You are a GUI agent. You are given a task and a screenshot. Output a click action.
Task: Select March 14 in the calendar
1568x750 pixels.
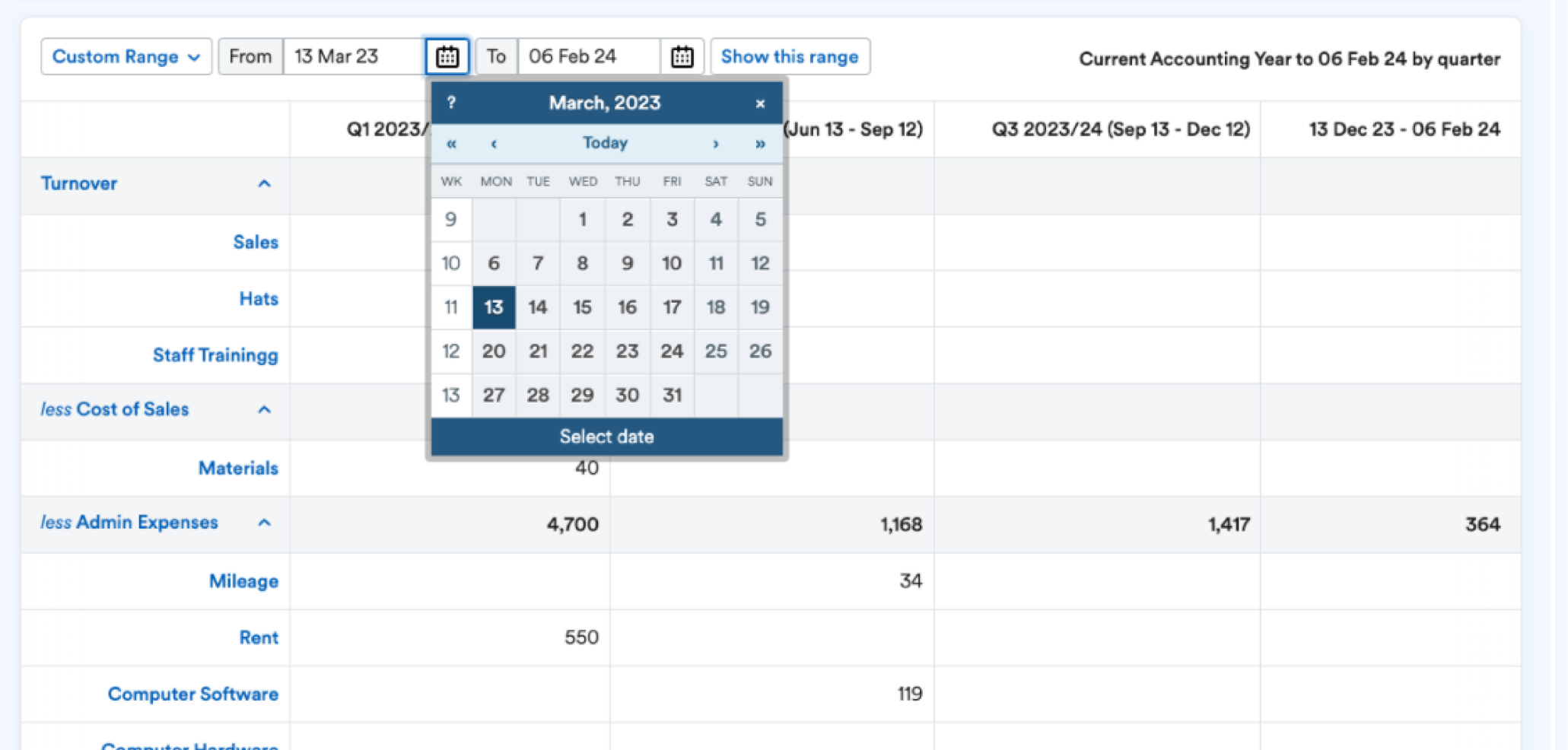pyautogui.click(x=538, y=308)
